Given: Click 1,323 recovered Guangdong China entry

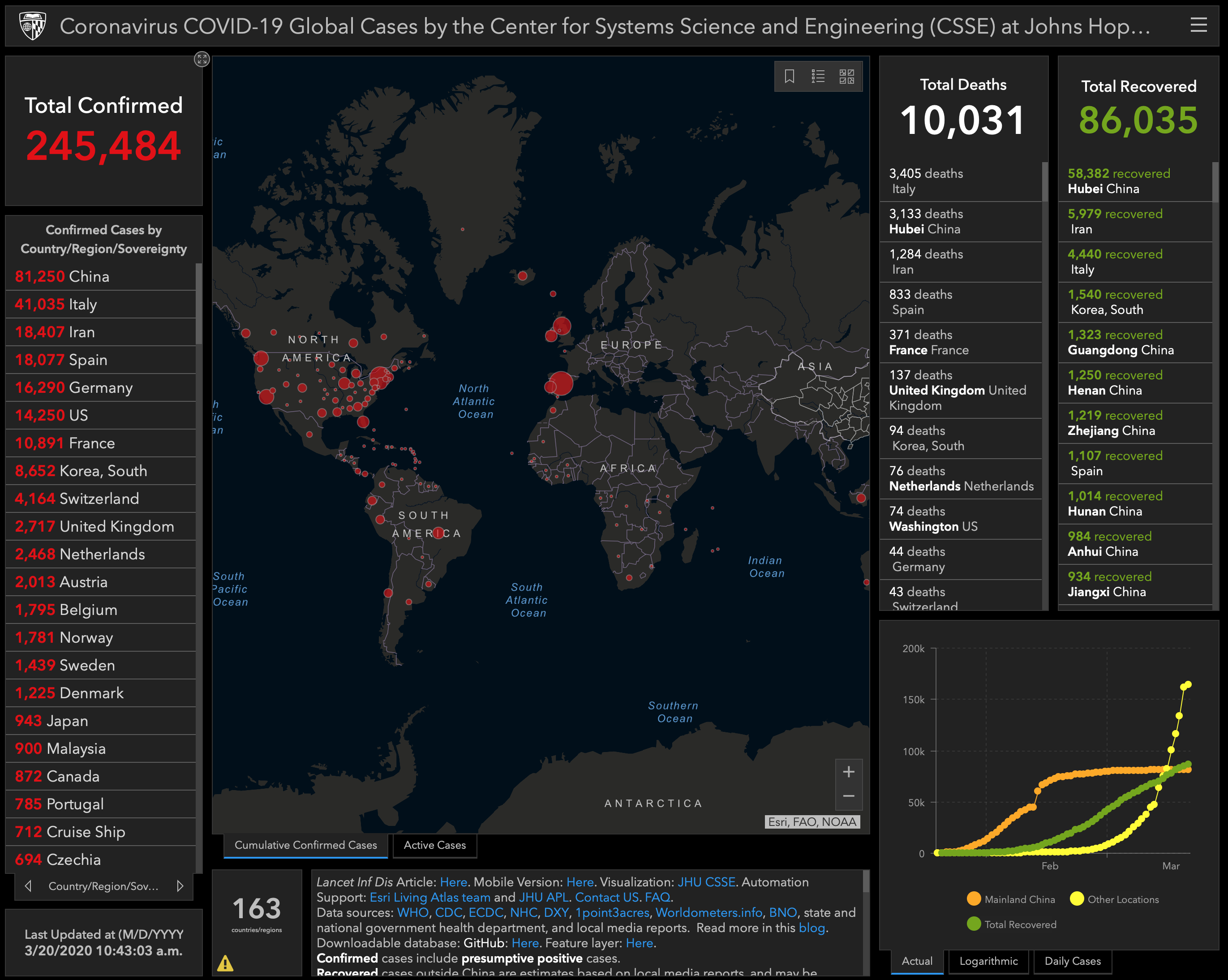Looking at the screenshot, I should (1135, 343).
